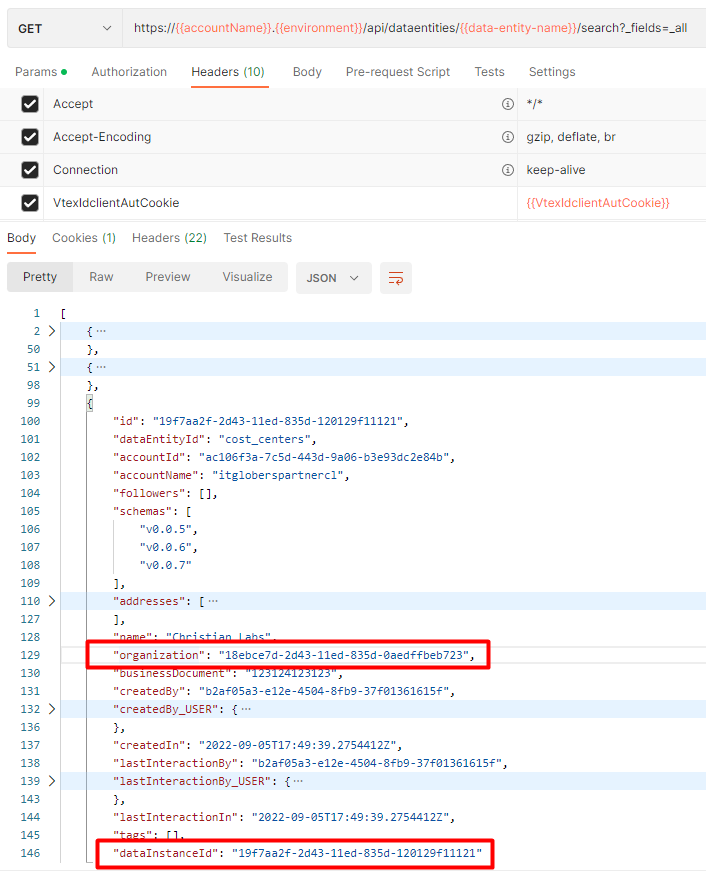Switch to the Tests tab
Image resolution: width=706 pixels, height=879 pixels.
click(489, 72)
